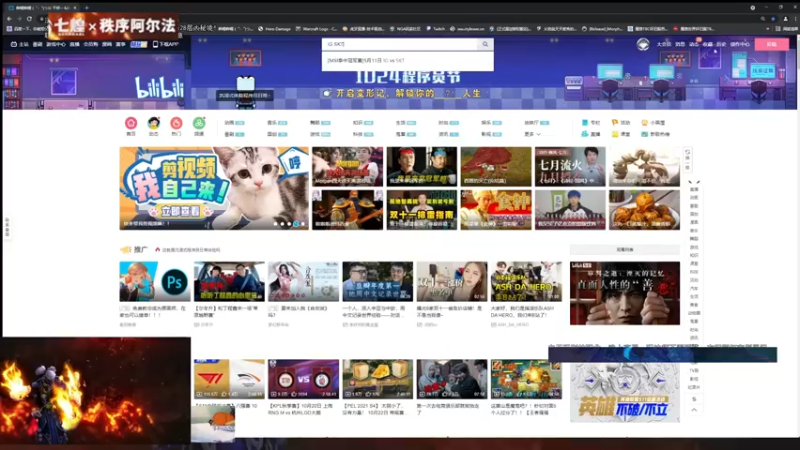Open the cat 剪视频我自己来 carousel banner
800x450 pixels.
214,188
